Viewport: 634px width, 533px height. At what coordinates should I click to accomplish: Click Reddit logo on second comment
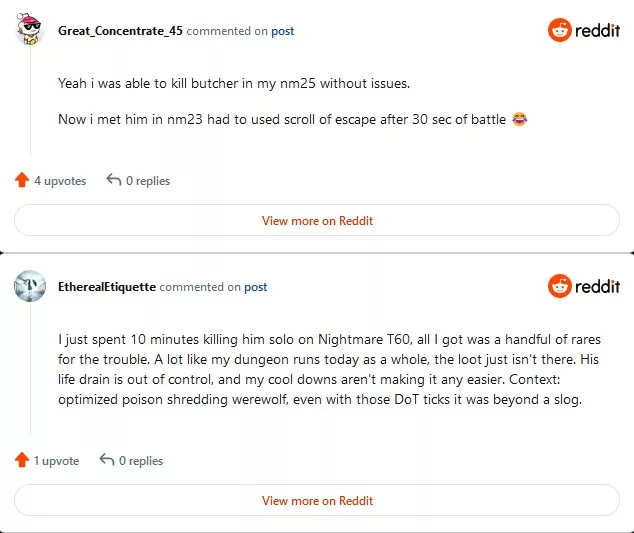pos(583,286)
